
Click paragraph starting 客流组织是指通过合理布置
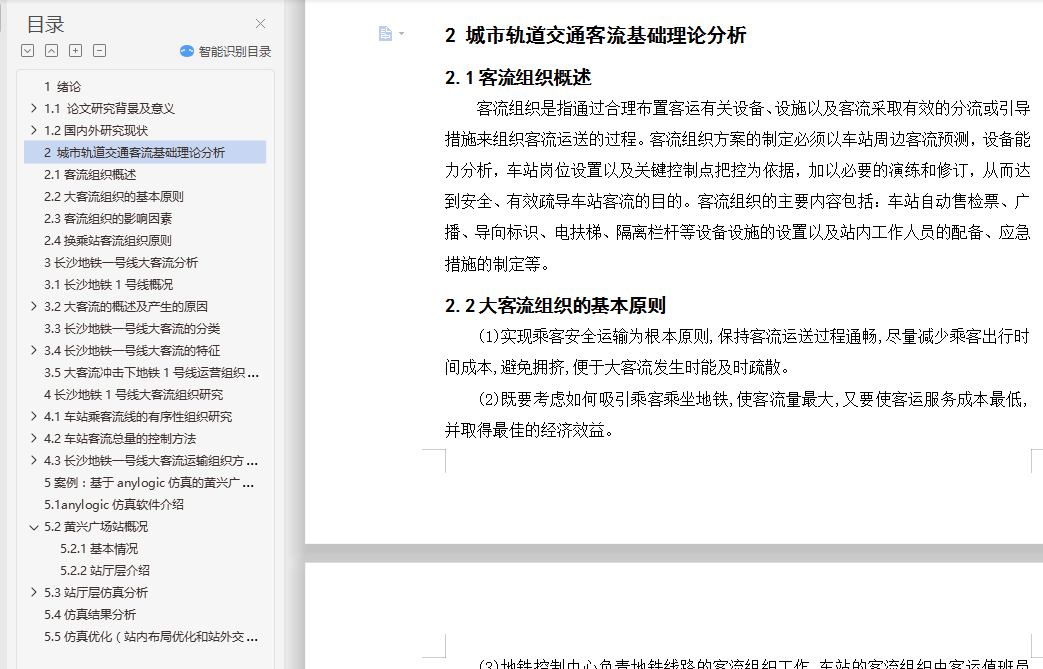point(737,186)
